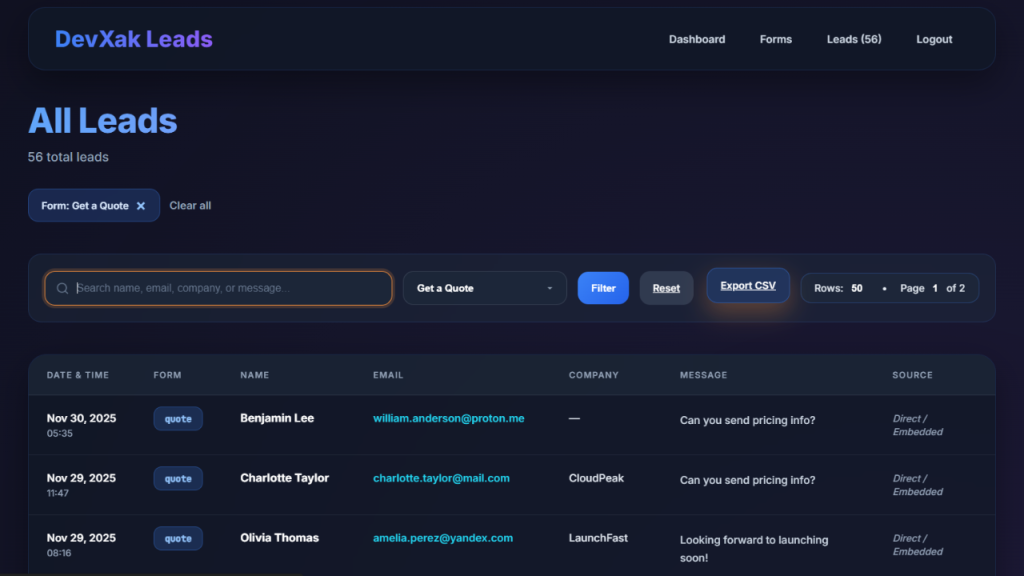Change the Rows value from 50

click(x=857, y=288)
